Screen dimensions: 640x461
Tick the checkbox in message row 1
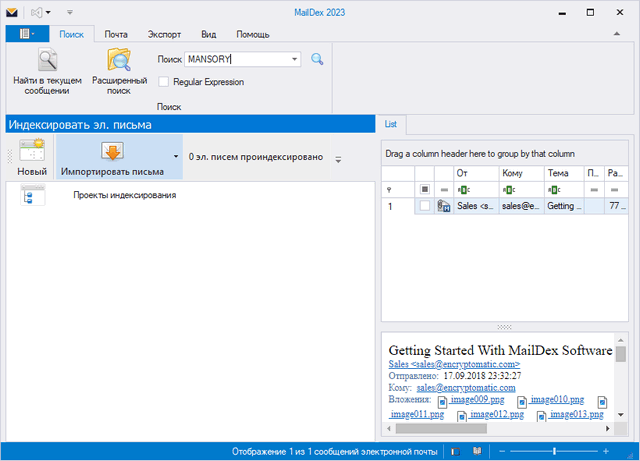425,206
